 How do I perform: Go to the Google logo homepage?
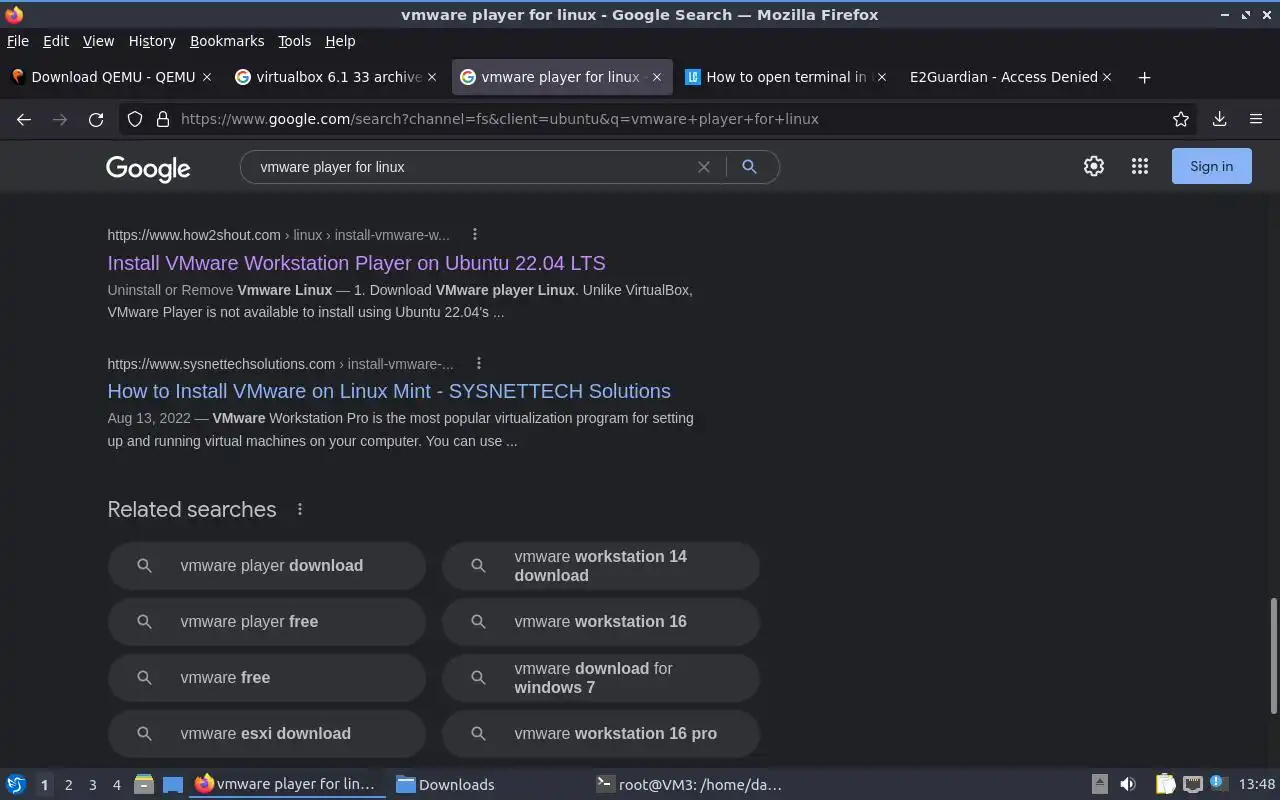pyautogui.click(x=148, y=168)
